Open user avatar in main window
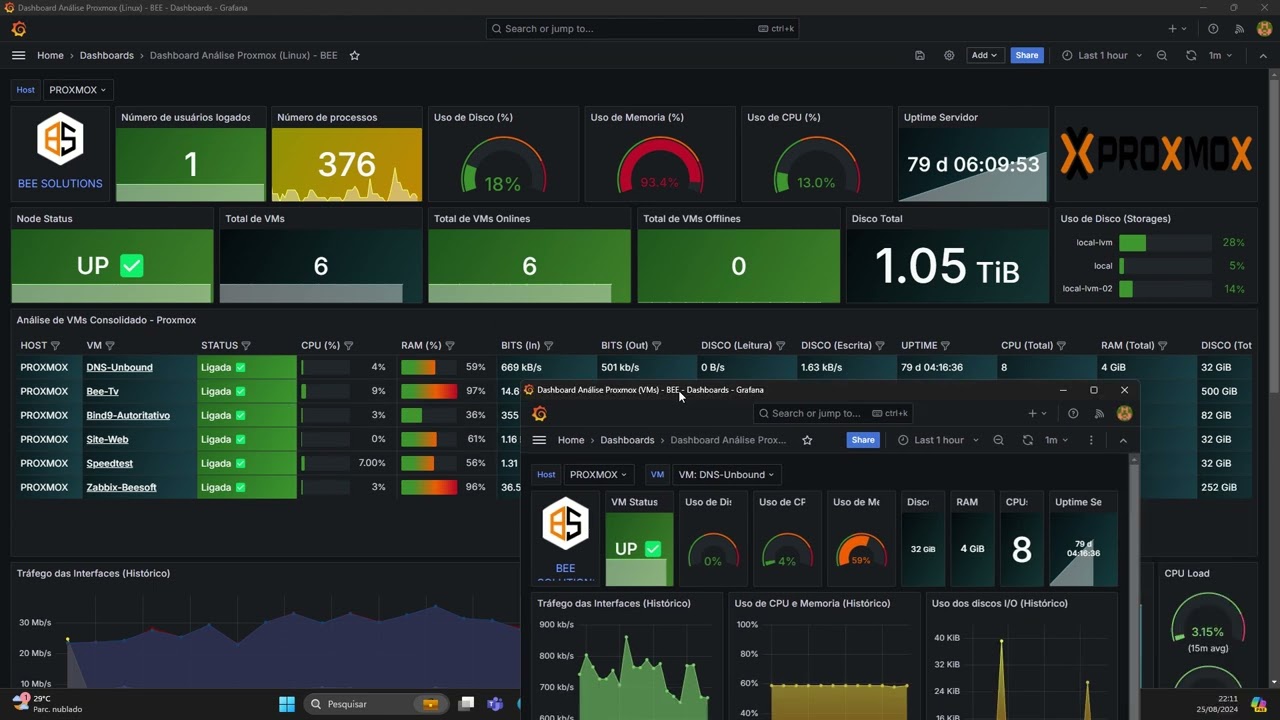Viewport: 1280px width, 720px height. coord(1264,29)
